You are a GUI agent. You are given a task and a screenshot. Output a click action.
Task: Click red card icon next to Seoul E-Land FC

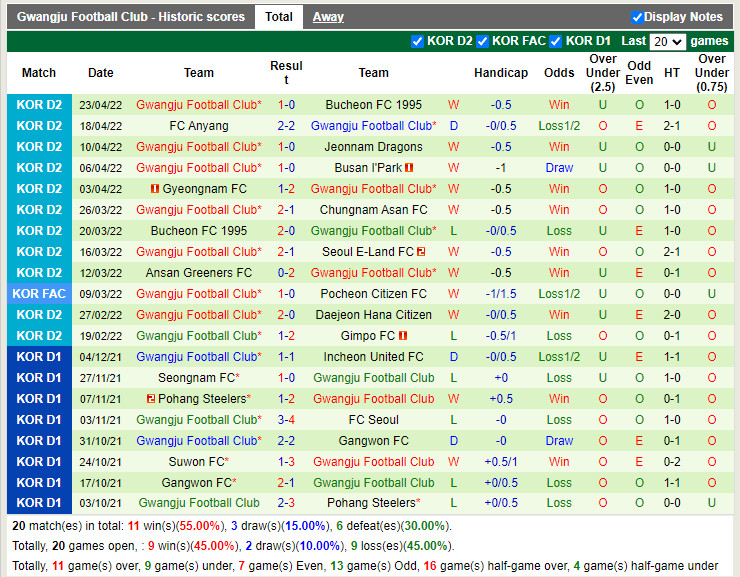[x=421, y=251]
